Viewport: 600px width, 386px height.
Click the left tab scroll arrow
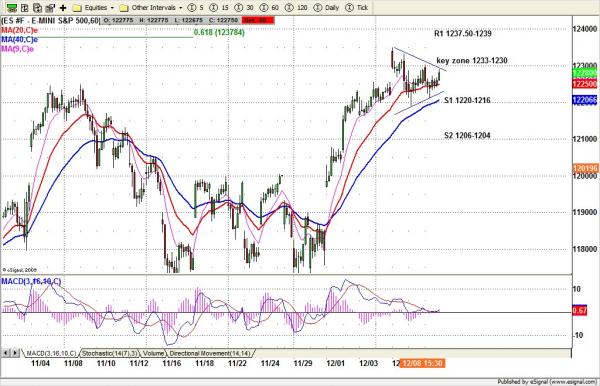click(x=6, y=353)
